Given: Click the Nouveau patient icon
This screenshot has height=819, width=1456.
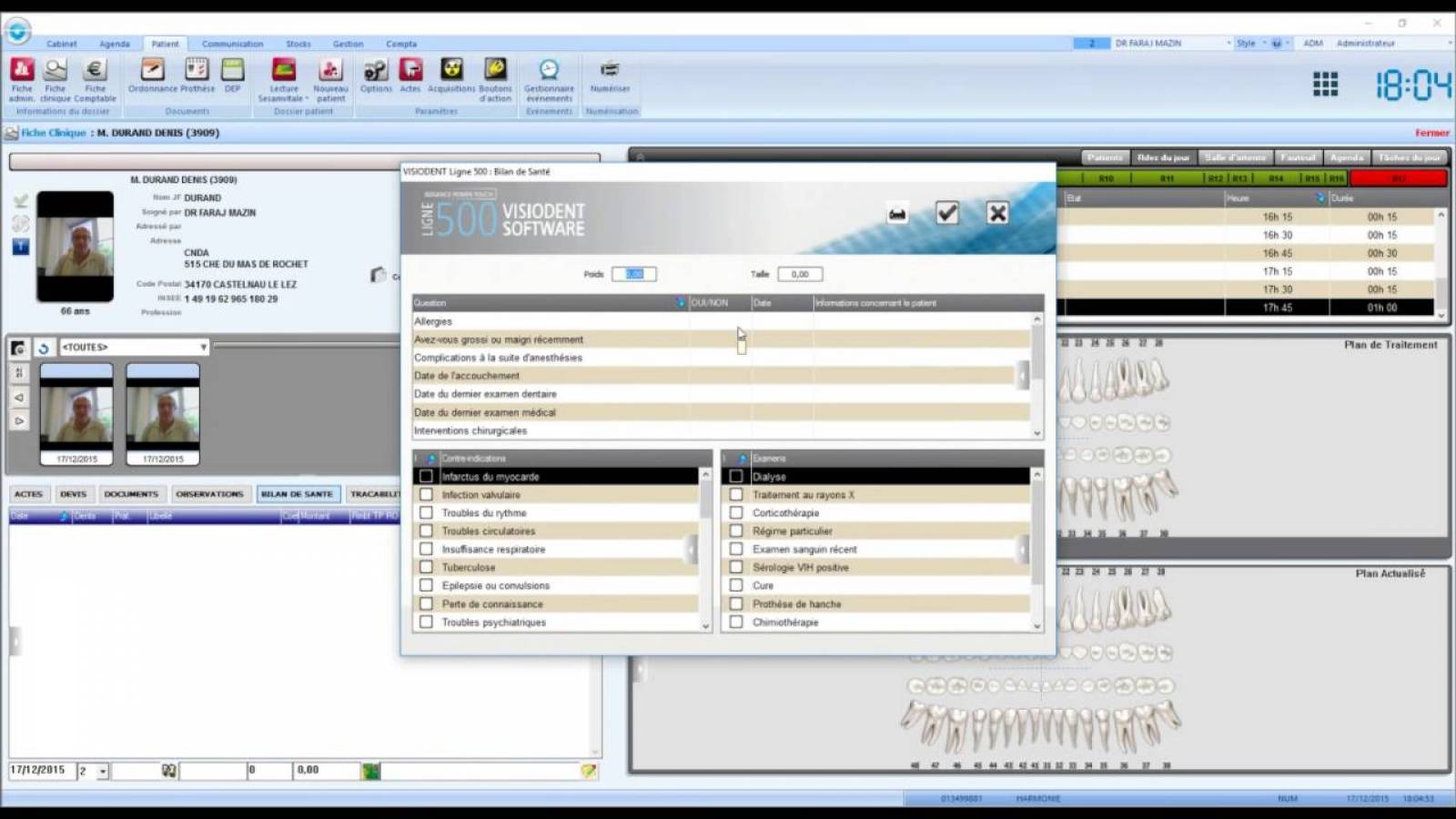Looking at the screenshot, I should click(330, 71).
